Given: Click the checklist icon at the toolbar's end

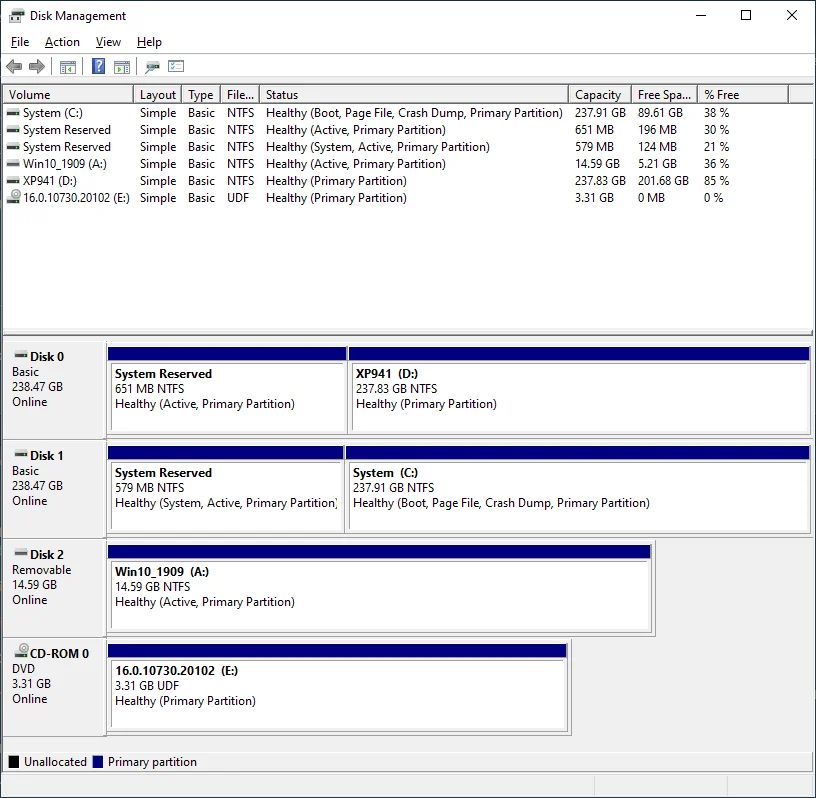Looking at the screenshot, I should point(176,66).
